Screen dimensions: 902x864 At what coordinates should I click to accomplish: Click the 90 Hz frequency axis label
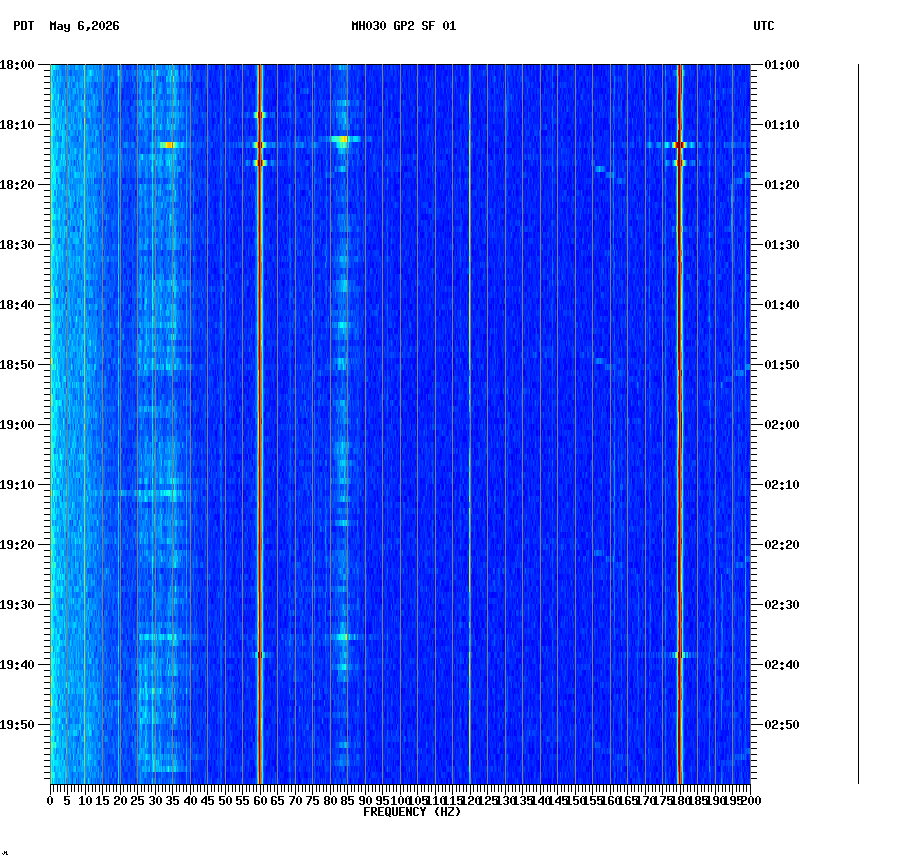pyautogui.click(x=365, y=801)
